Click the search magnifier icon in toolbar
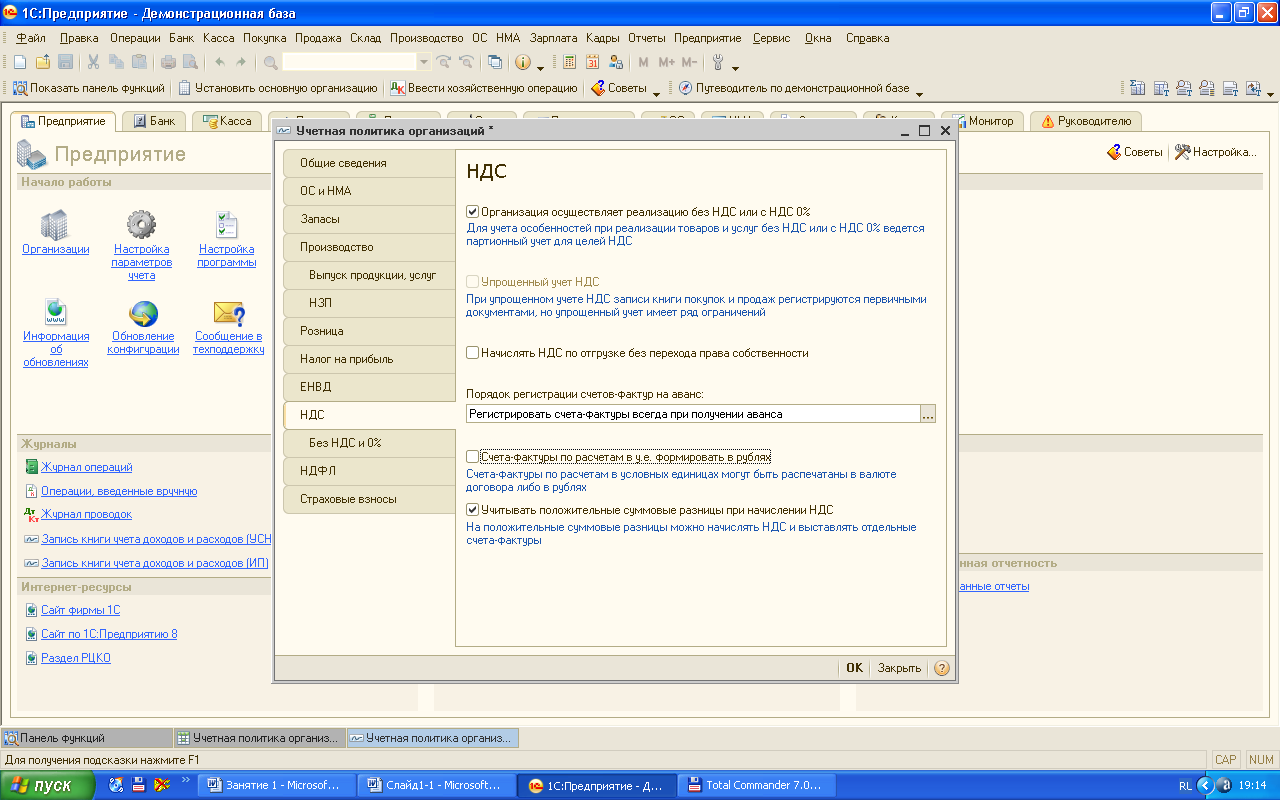The image size is (1280, 800). click(270, 62)
